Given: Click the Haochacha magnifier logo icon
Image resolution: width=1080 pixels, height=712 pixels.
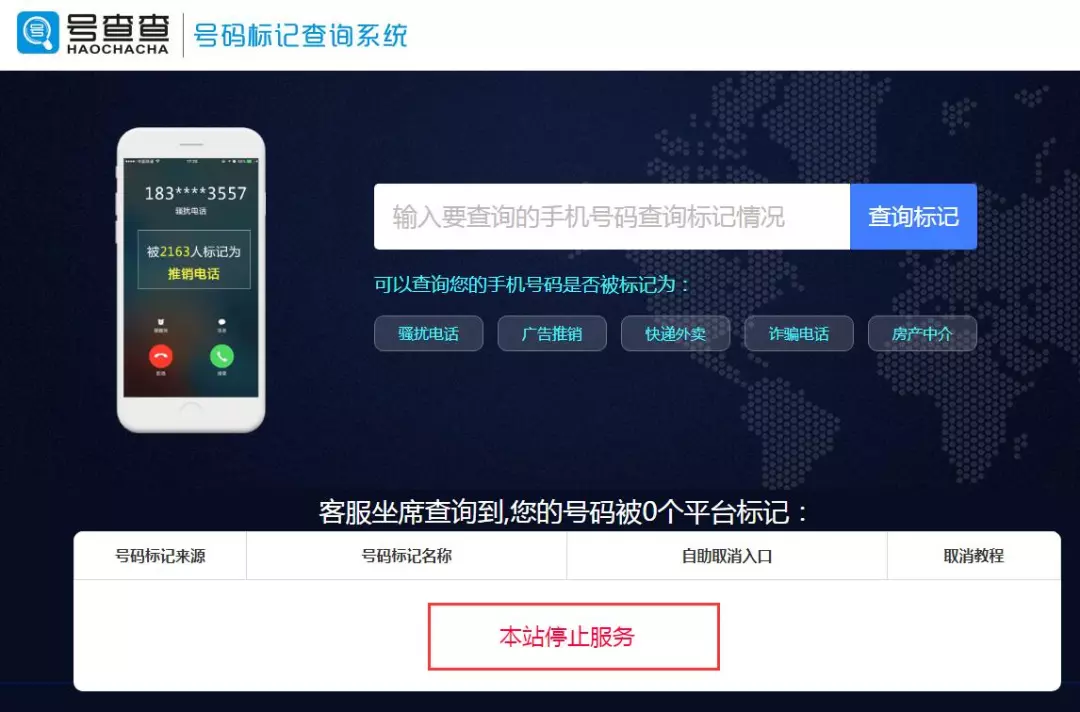Looking at the screenshot, I should coord(38,32).
